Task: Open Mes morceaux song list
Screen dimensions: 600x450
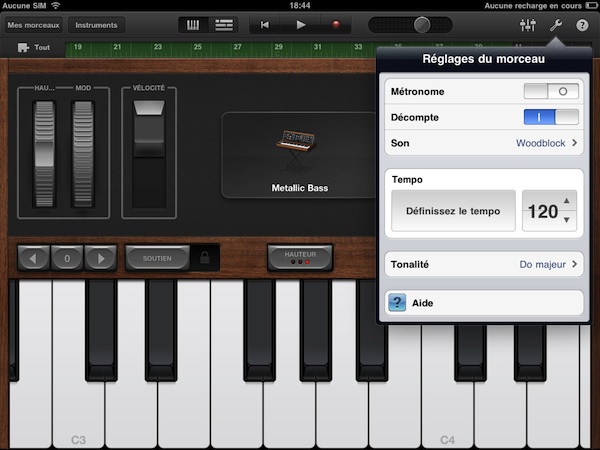Action: (33, 25)
